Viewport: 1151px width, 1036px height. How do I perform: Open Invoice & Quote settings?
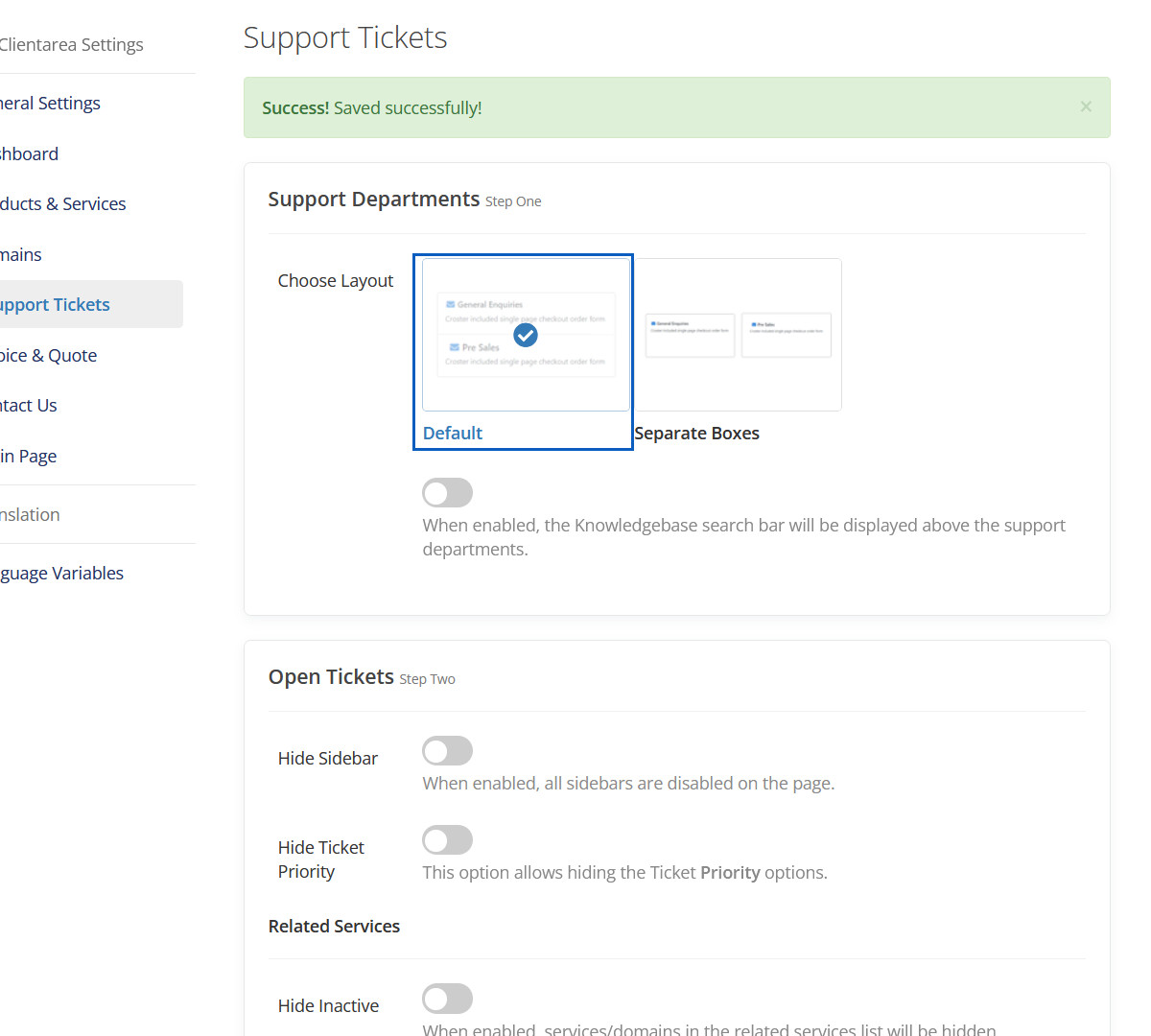tap(49, 356)
